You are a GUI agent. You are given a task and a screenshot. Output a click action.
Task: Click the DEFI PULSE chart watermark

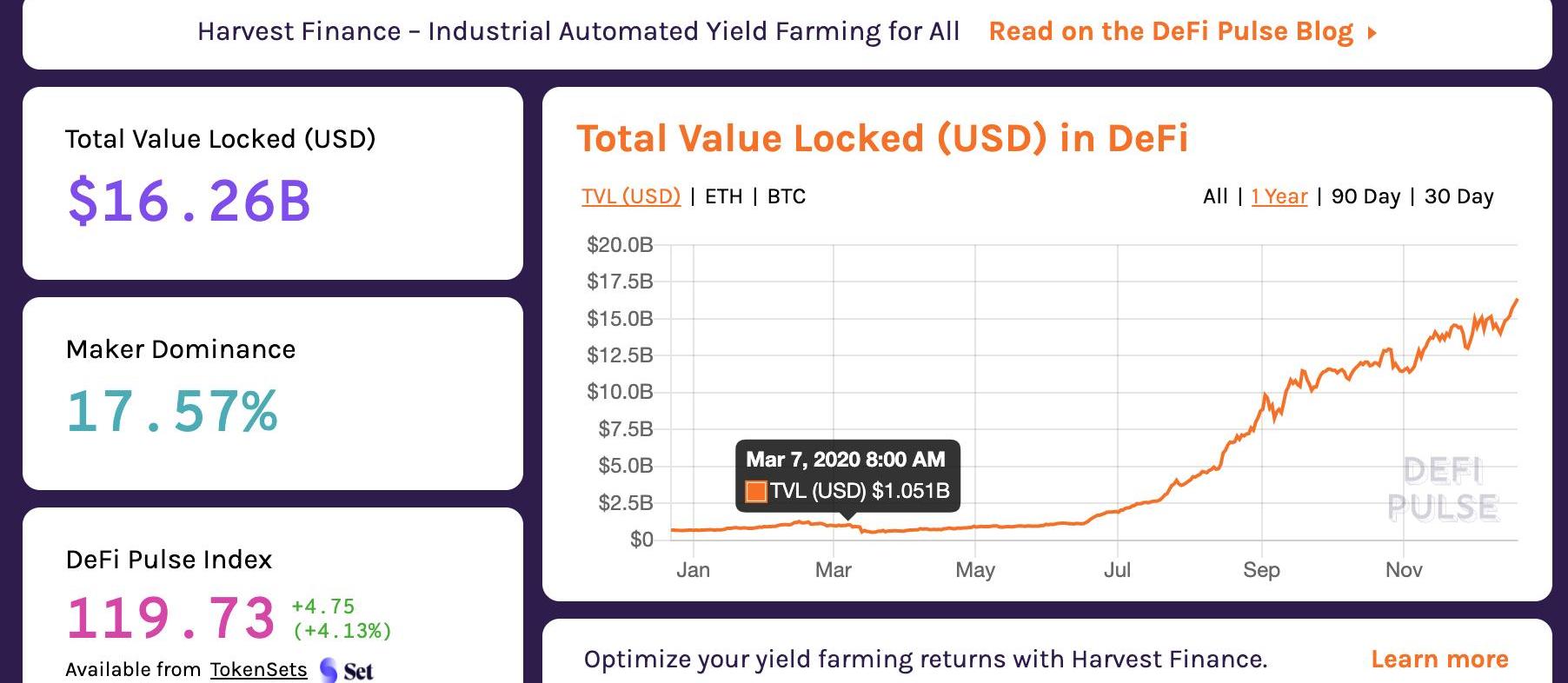(1442, 489)
